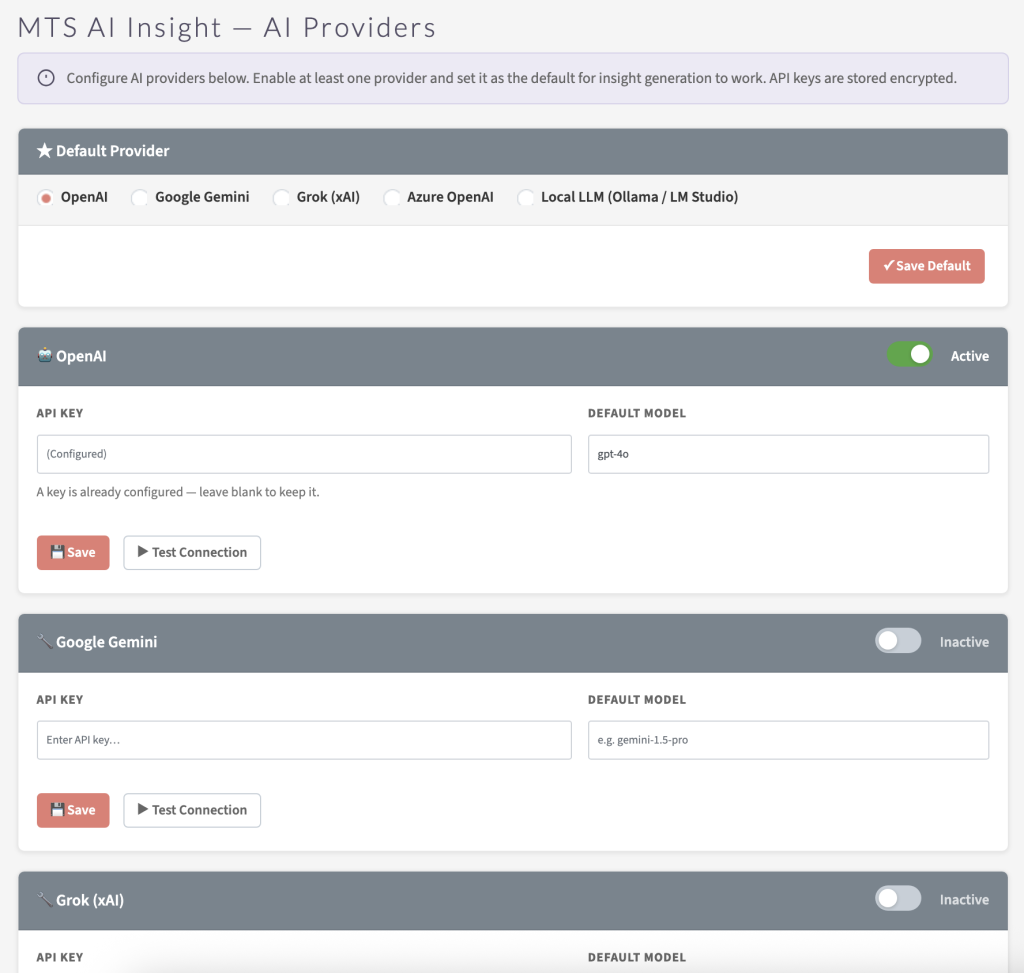Click the wrench icon beside Google Gemini
The image size is (1024, 973).
[x=45, y=642]
